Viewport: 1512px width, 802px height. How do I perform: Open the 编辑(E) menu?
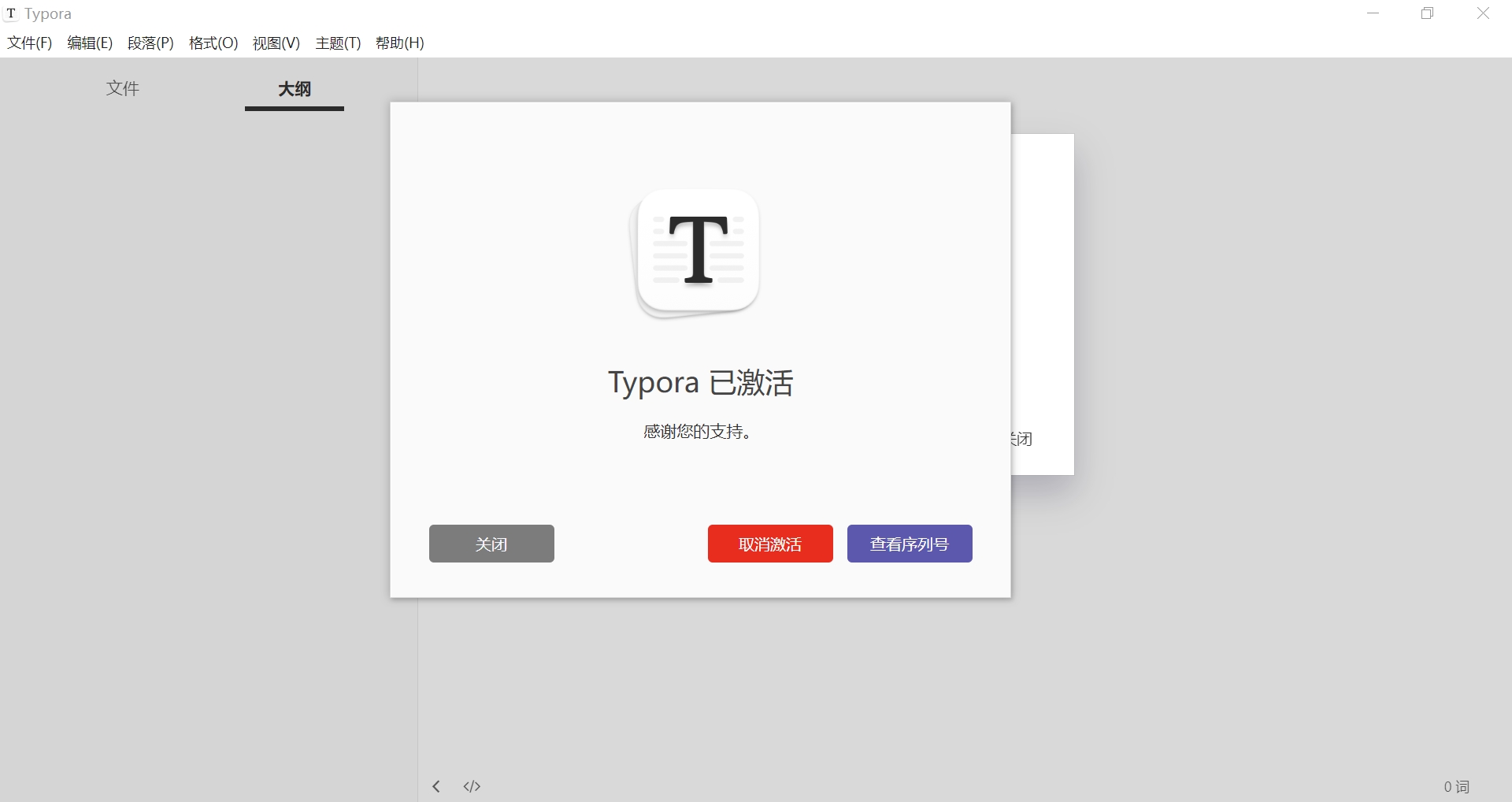click(90, 43)
